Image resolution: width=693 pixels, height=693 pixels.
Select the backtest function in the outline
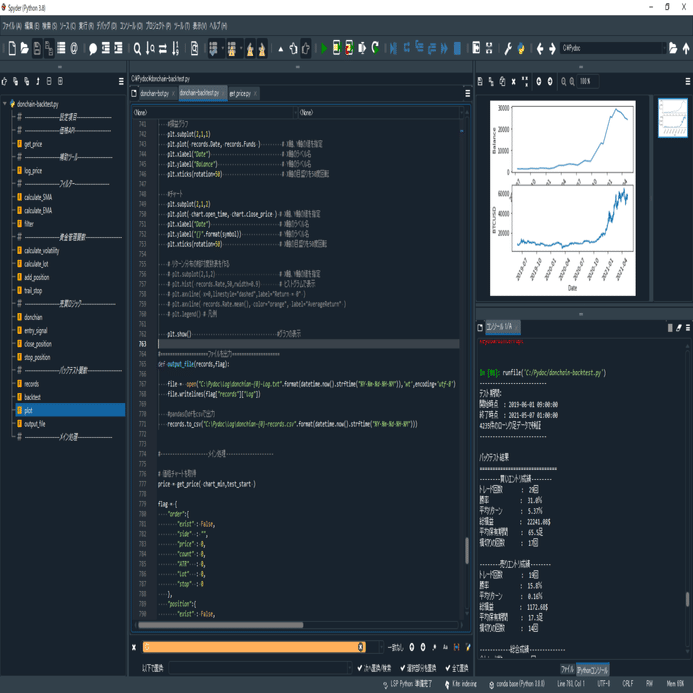click(x=32, y=397)
